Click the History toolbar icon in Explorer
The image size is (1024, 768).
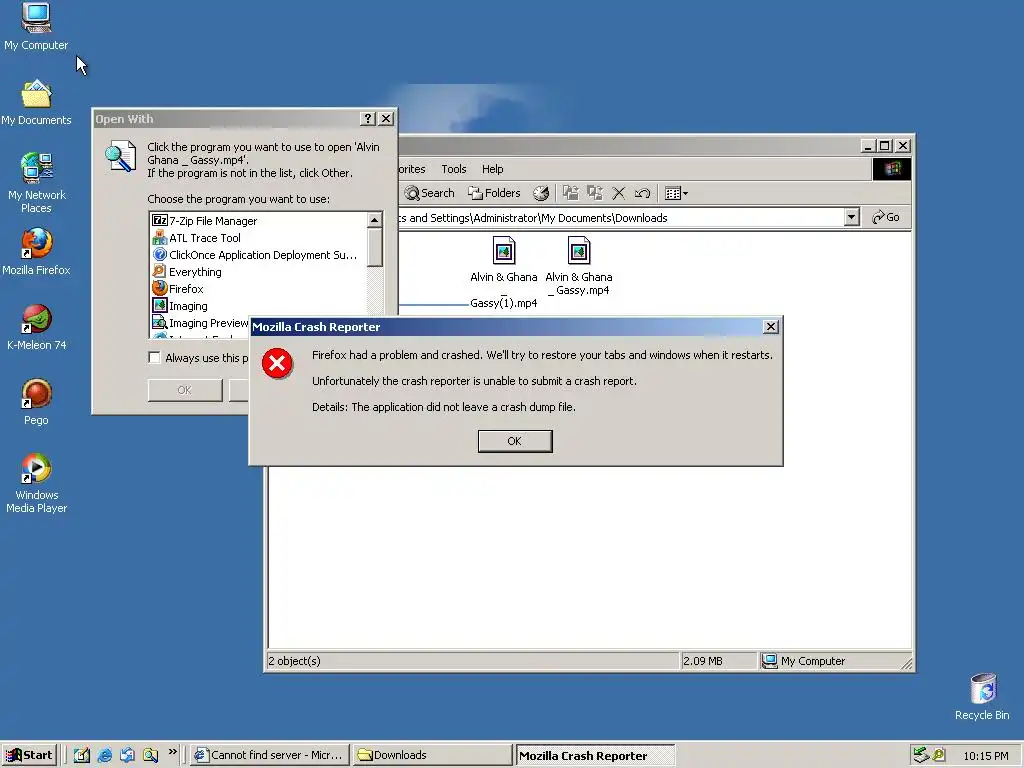tap(541, 193)
